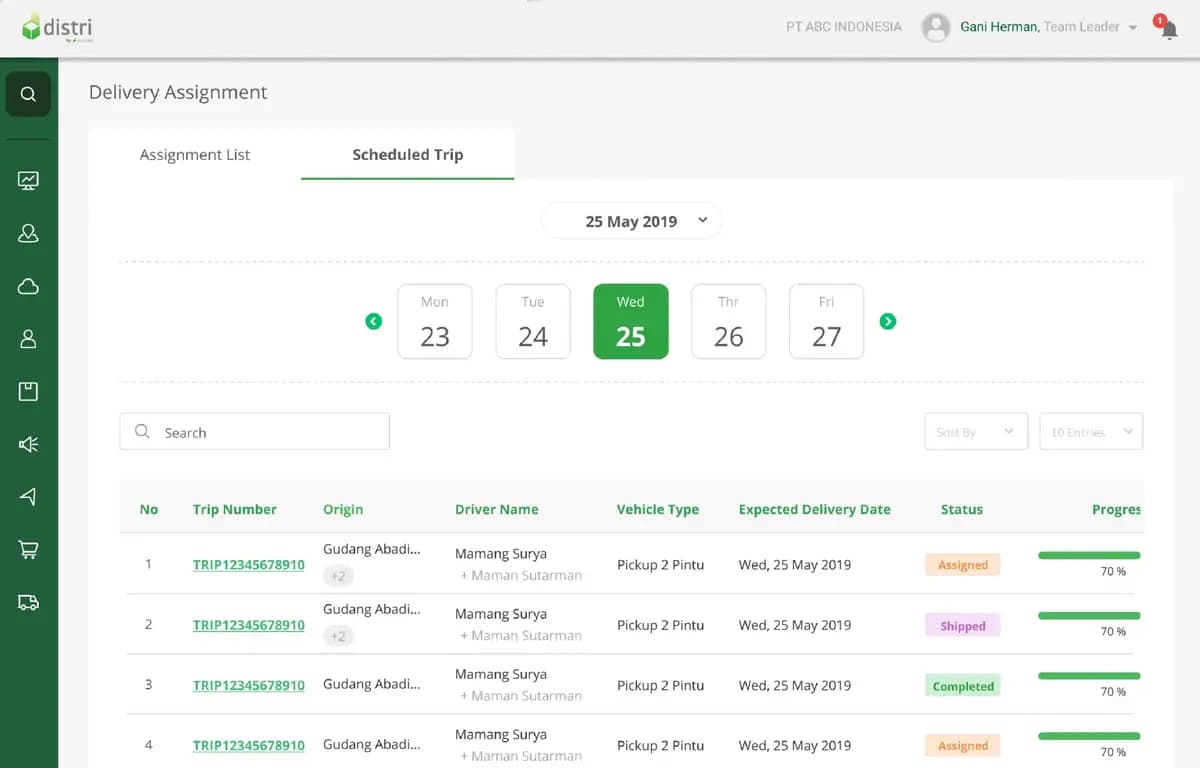Open the TRIP12345678910 link in row 3

(x=249, y=685)
